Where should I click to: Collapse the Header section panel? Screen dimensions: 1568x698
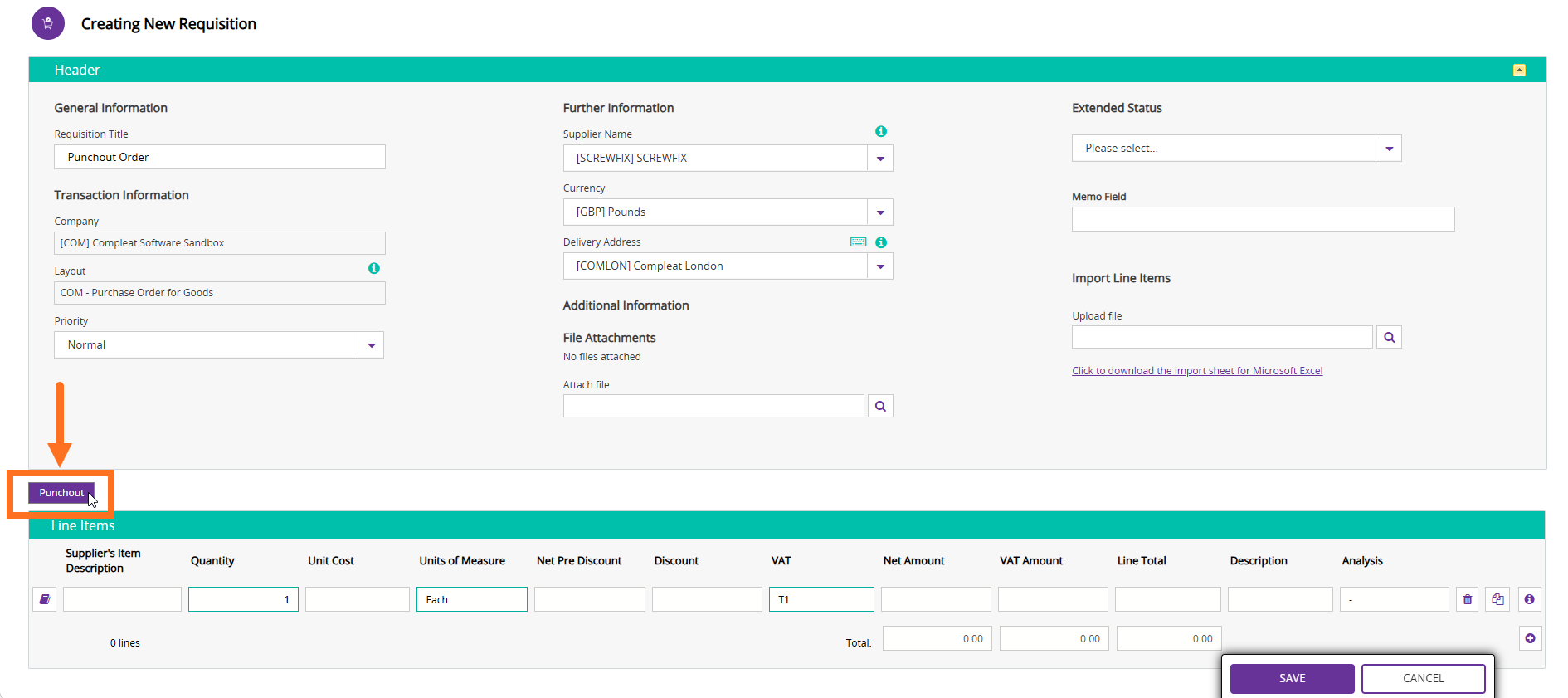pyautogui.click(x=1519, y=70)
